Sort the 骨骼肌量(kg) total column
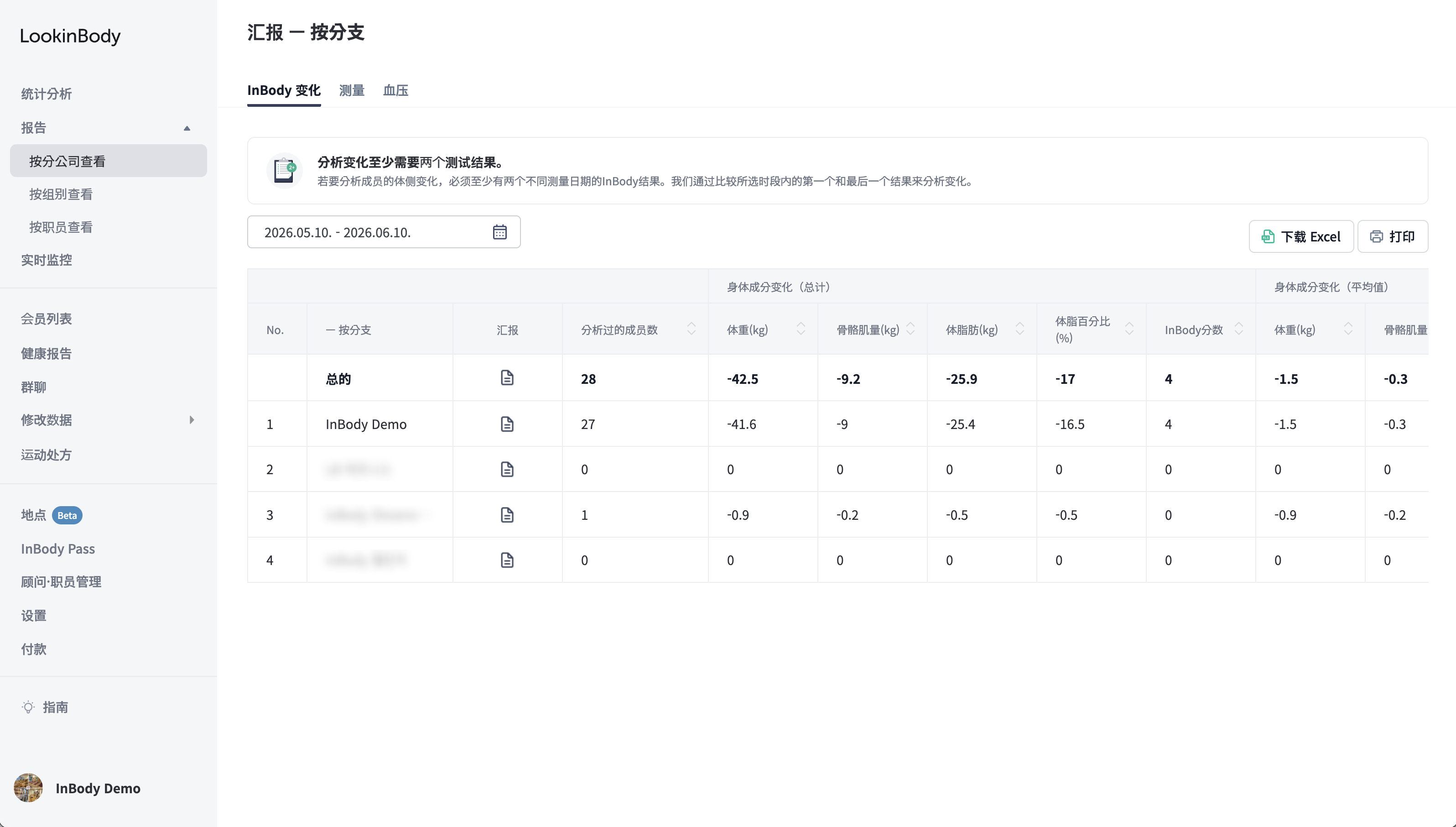 coord(910,329)
